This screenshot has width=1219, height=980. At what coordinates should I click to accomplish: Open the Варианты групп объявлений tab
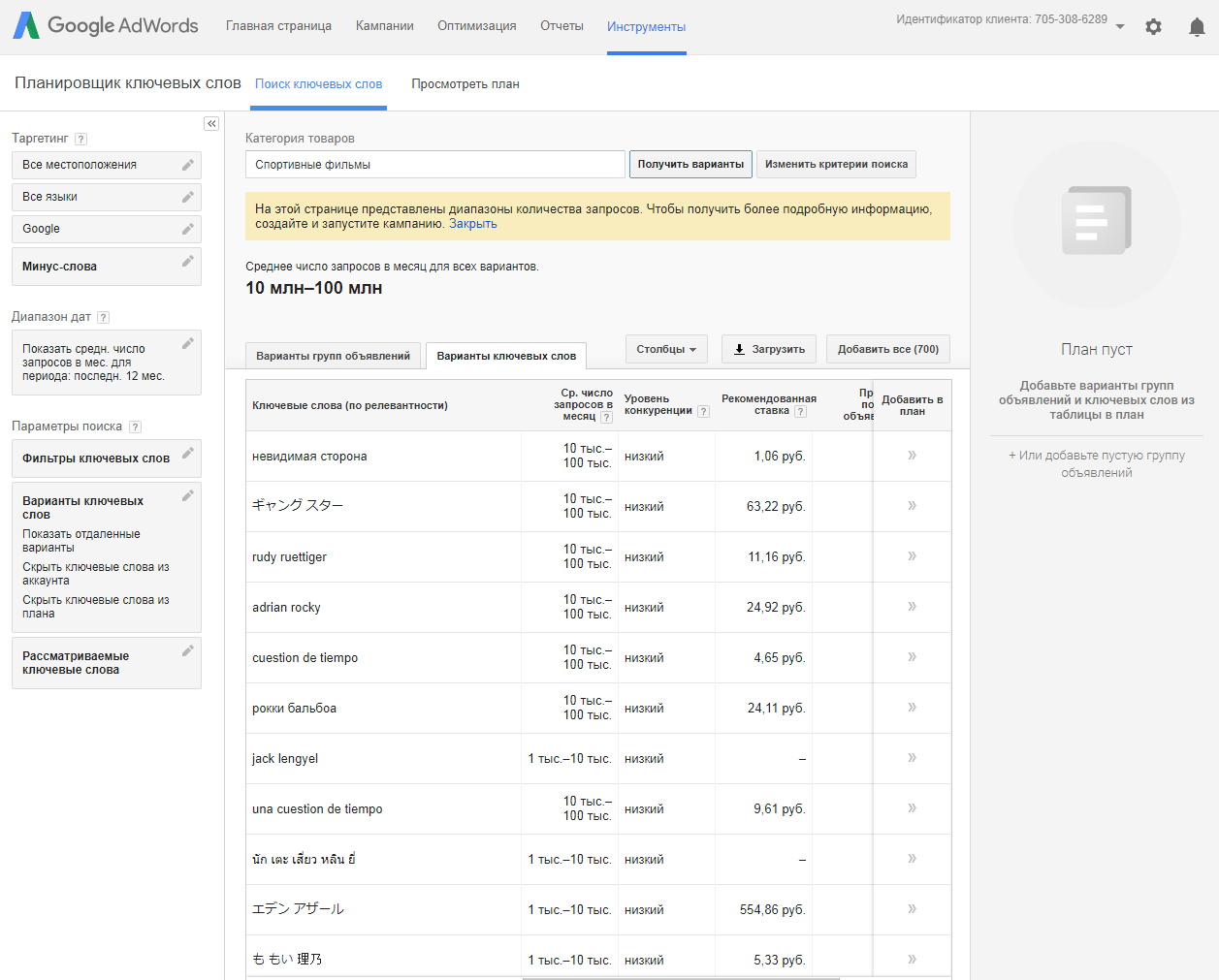(x=335, y=356)
